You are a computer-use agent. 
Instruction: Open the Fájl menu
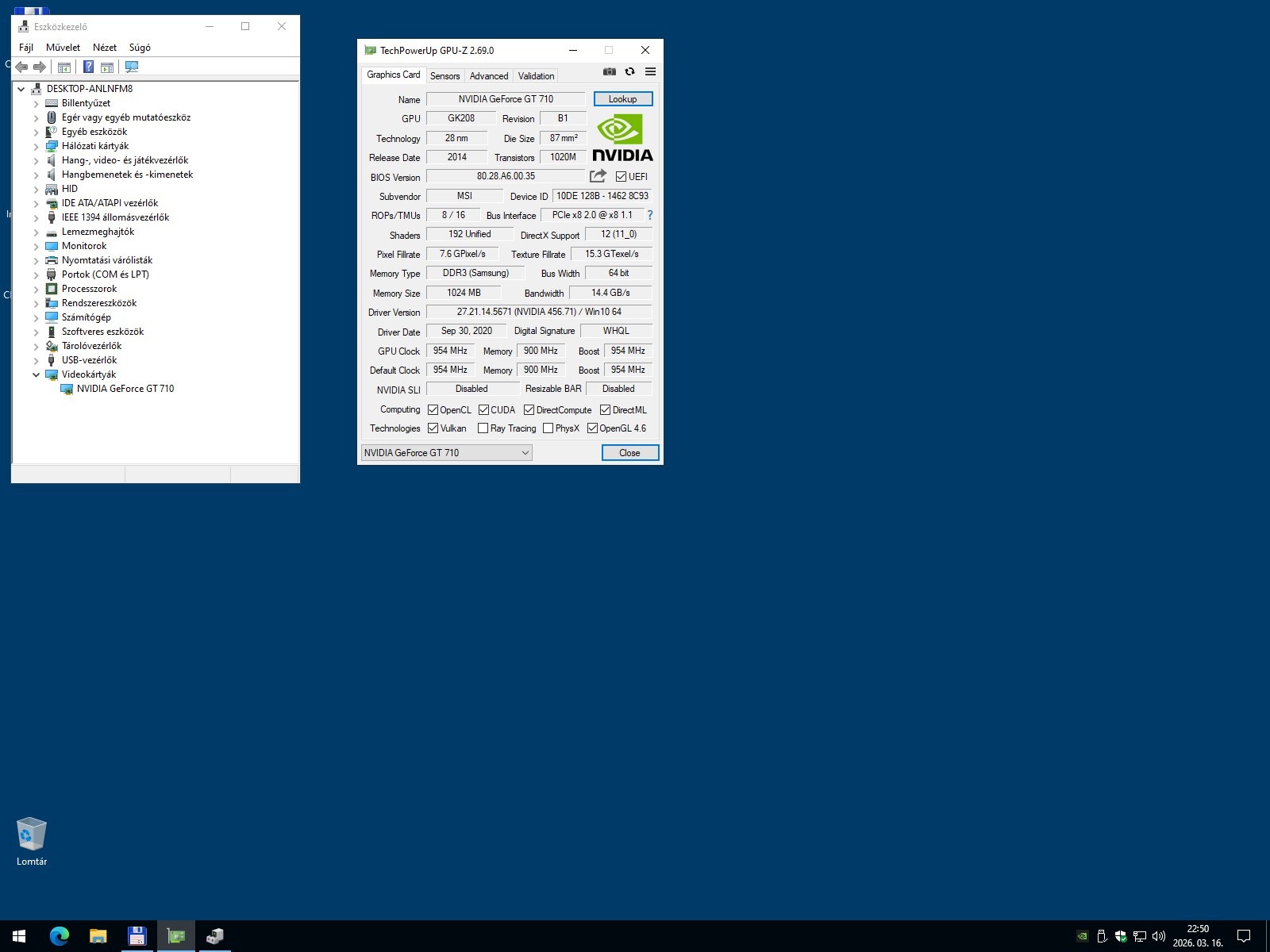[26, 48]
